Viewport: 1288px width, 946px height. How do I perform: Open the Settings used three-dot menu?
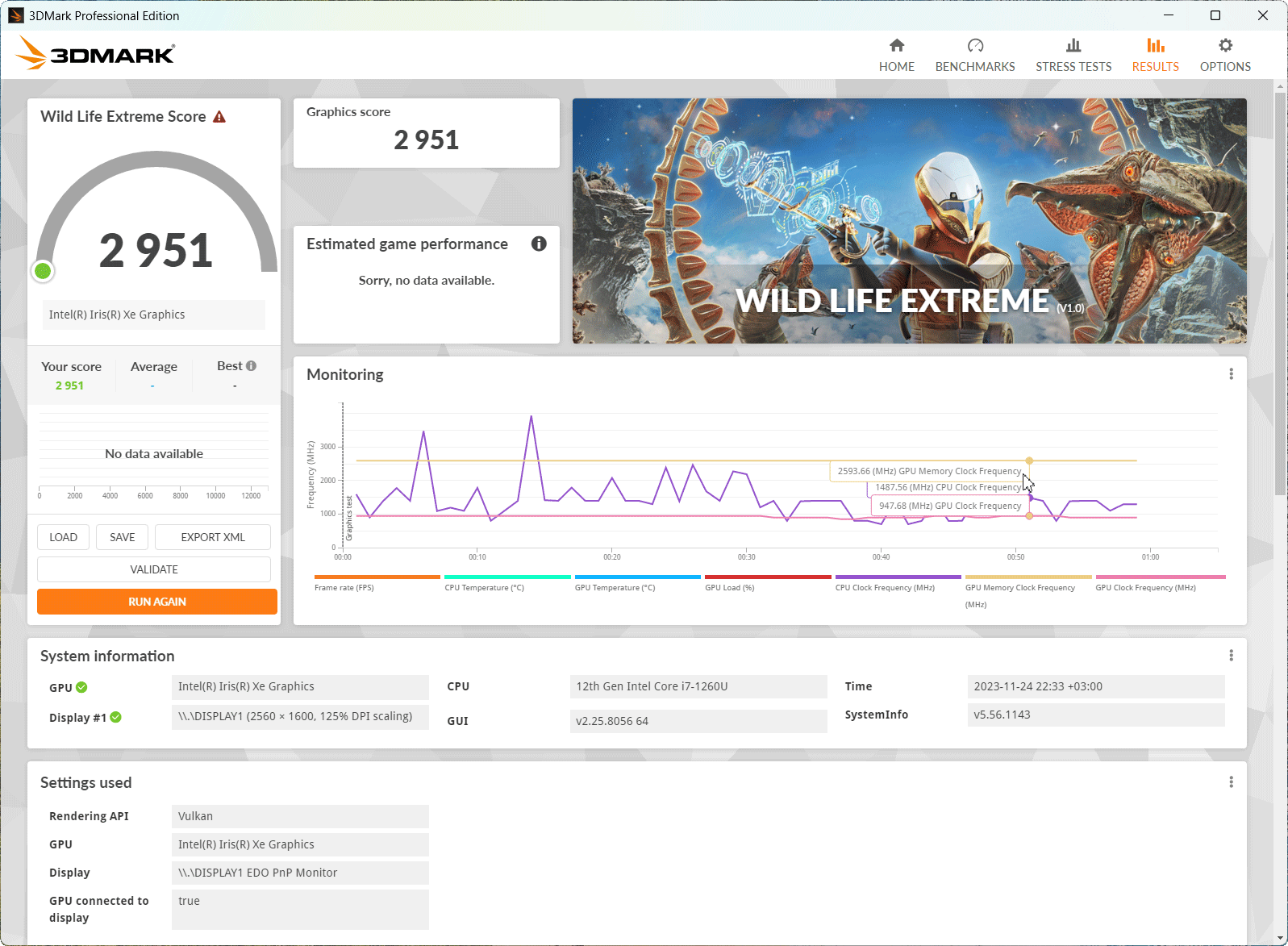(1231, 782)
